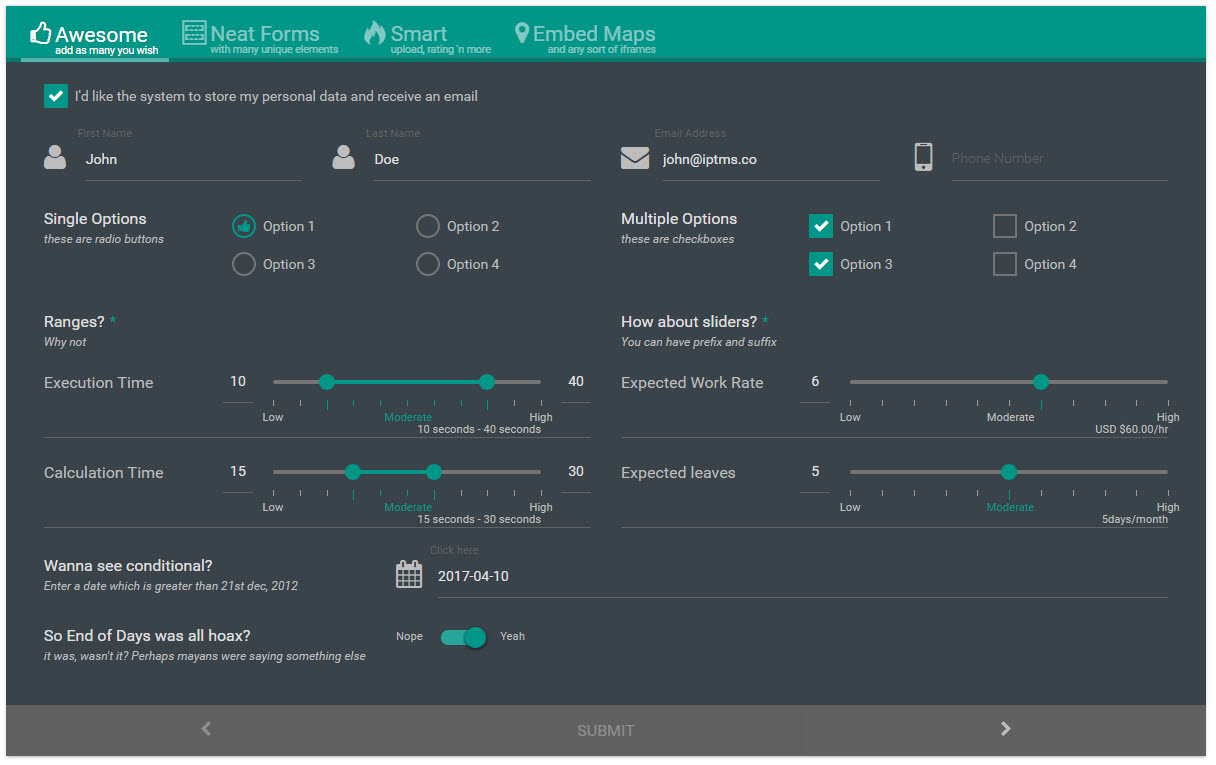Select the Option 2 radio button
1216x765 pixels.
(428, 226)
